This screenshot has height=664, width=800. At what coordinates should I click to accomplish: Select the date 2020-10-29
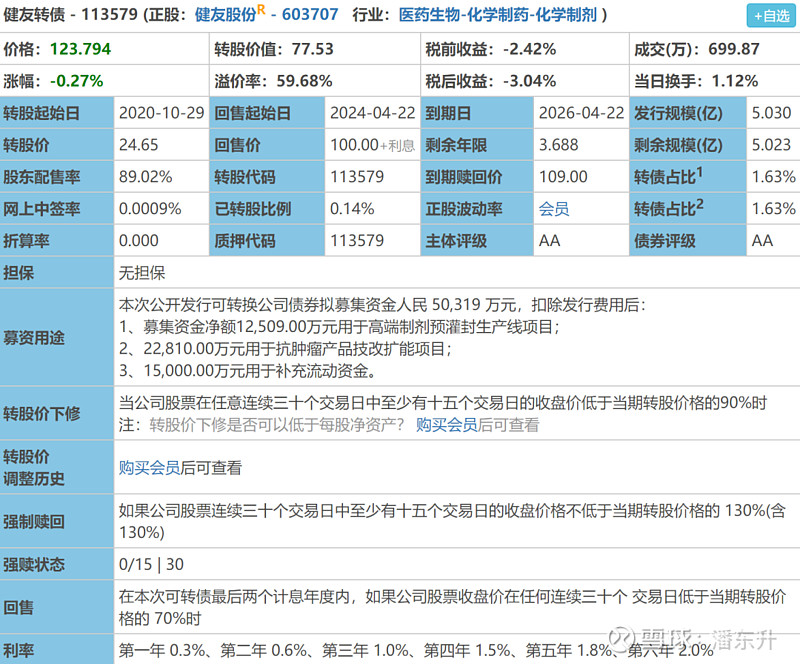pyautogui.click(x=162, y=113)
